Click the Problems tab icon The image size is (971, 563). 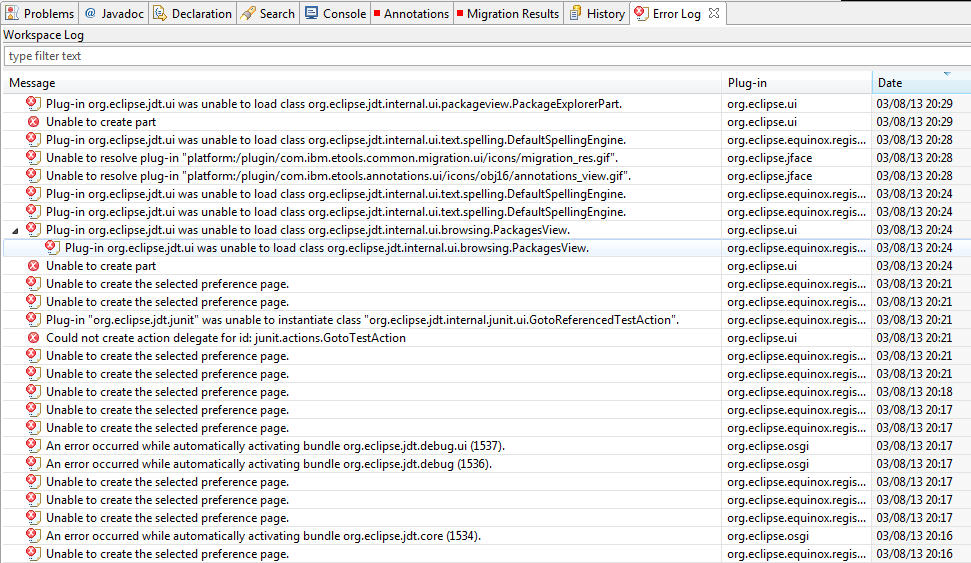(x=12, y=13)
